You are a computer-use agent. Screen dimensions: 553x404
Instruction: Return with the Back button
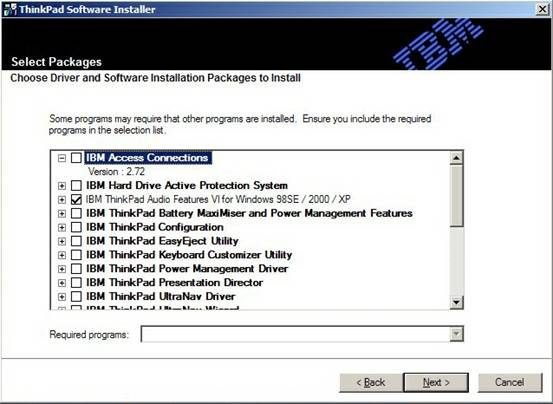(x=371, y=382)
